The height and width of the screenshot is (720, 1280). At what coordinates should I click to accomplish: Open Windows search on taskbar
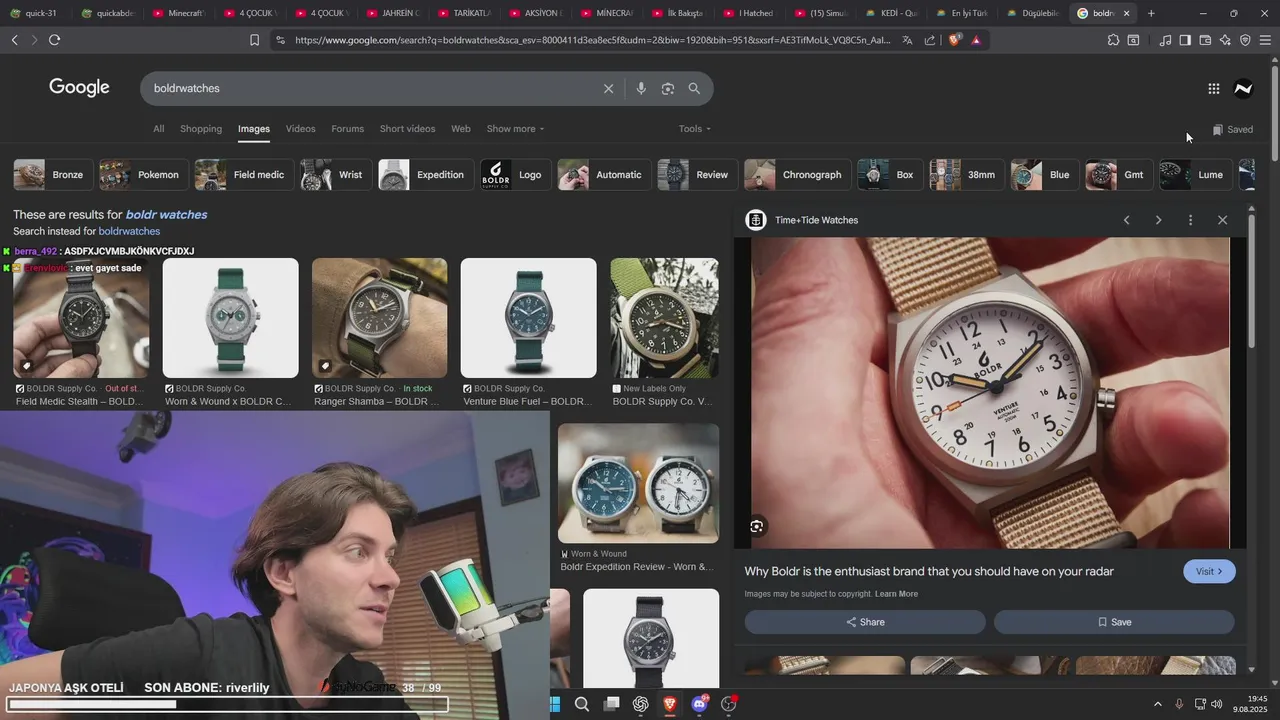click(x=582, y=705)
